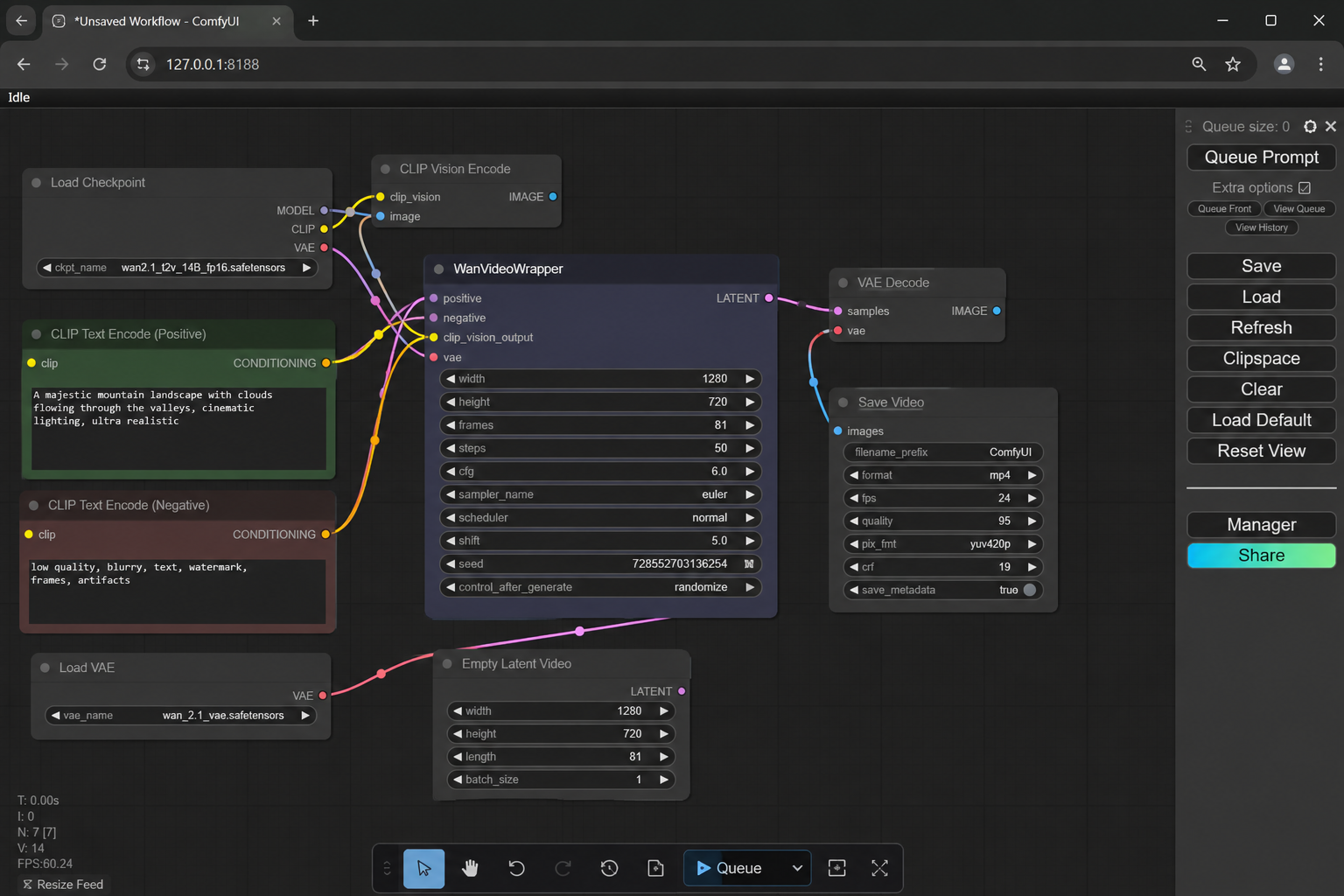The height and width of the screenshot is (896, 1344).
Task: Toggle fullscreen expand arrows icon
Action: click(879, 868)
